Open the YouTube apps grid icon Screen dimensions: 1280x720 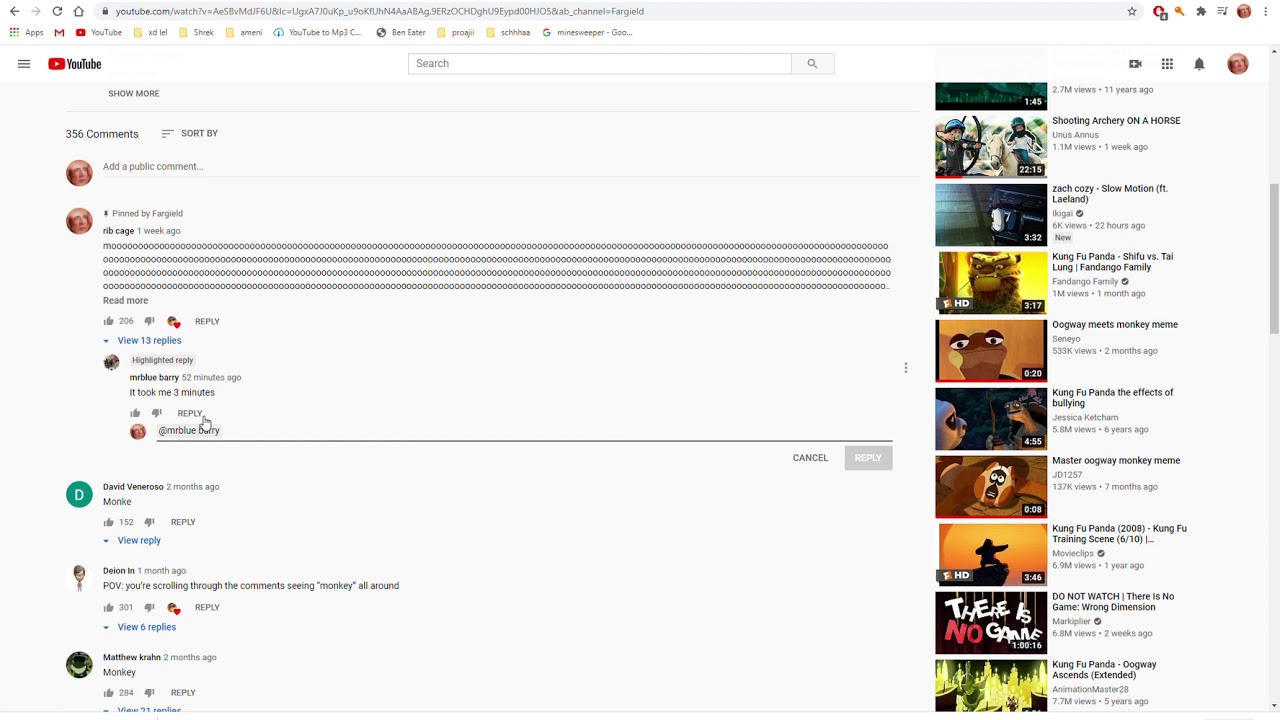tap(1167, 64)
